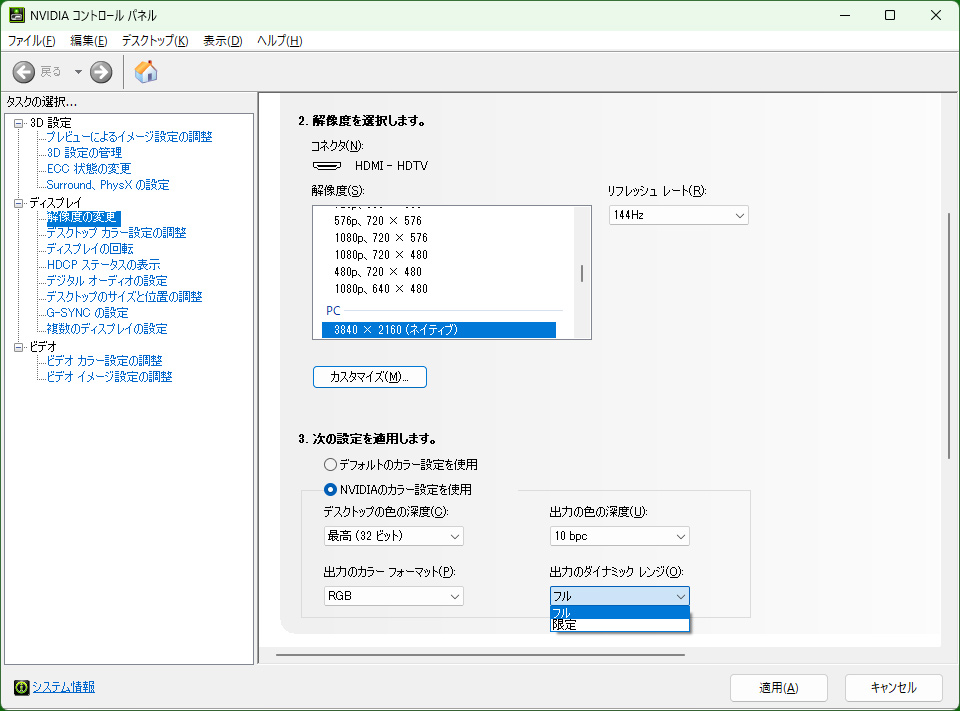Click the HDMI connector icon
The width and height of the screenshot is (960, 711).
pos(327,166)
